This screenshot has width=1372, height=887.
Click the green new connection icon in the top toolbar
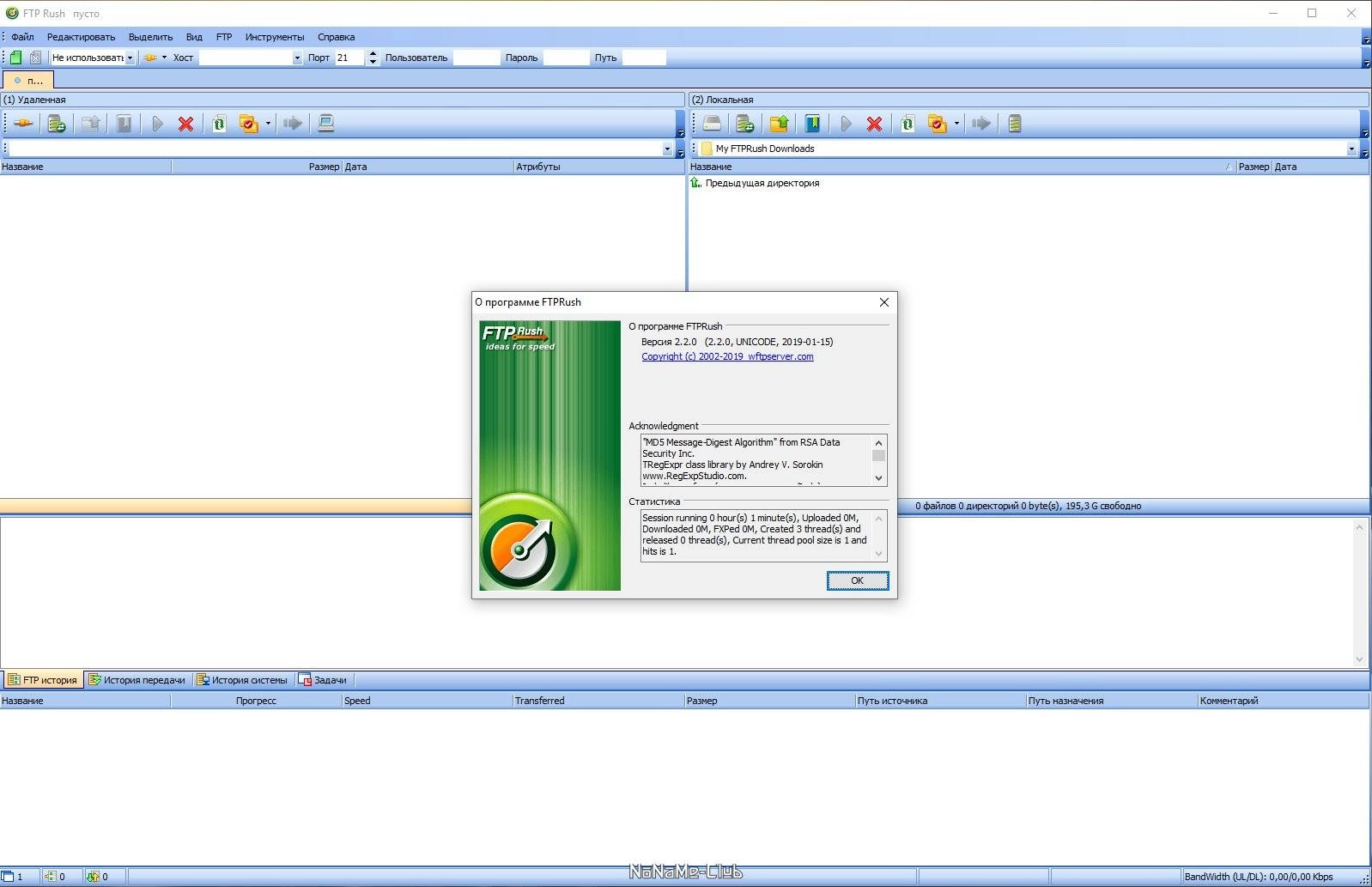coord(15,58)
